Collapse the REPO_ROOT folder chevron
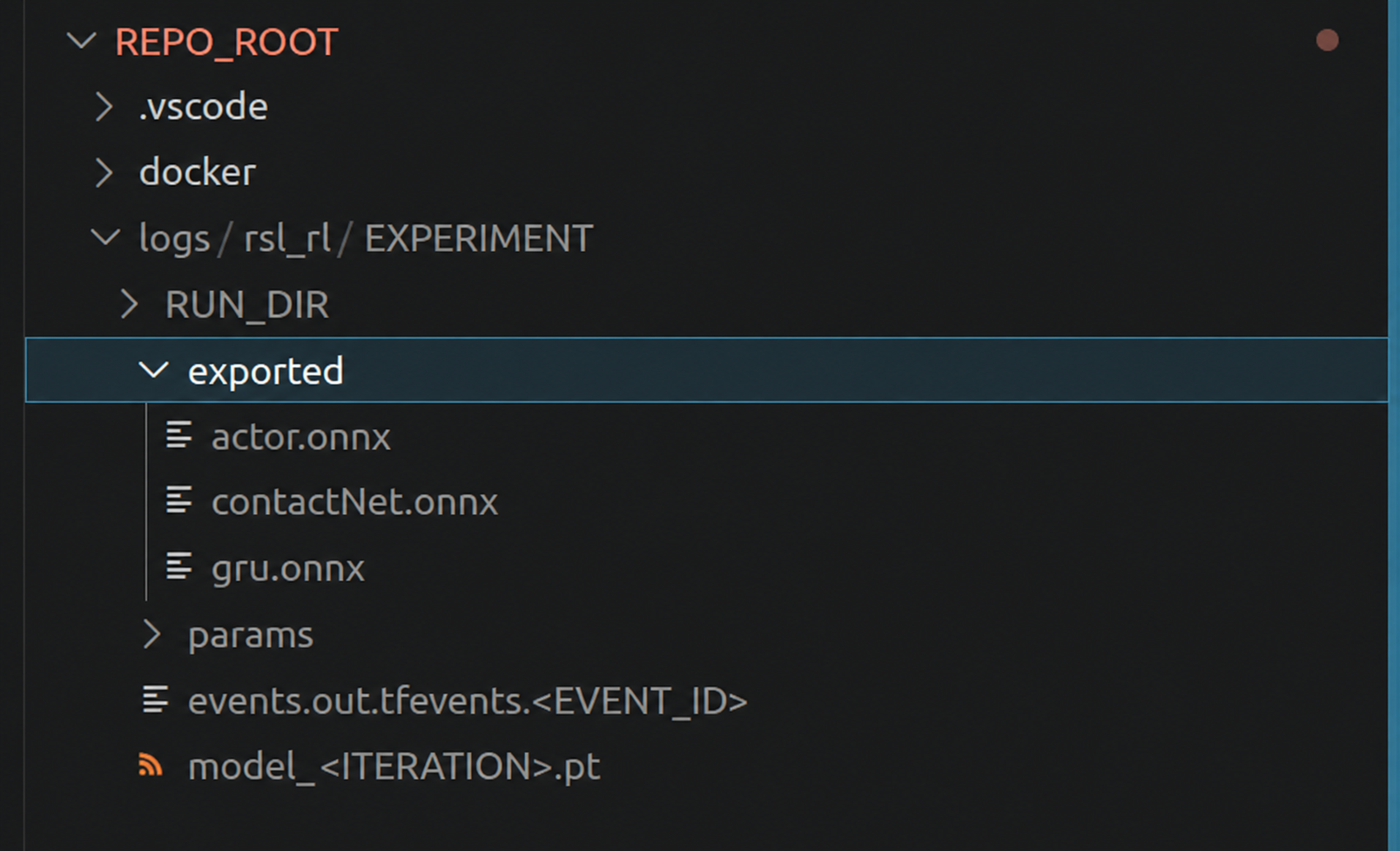The height and width of the screenshot is (851, 1400). click(x=82, y=41)
